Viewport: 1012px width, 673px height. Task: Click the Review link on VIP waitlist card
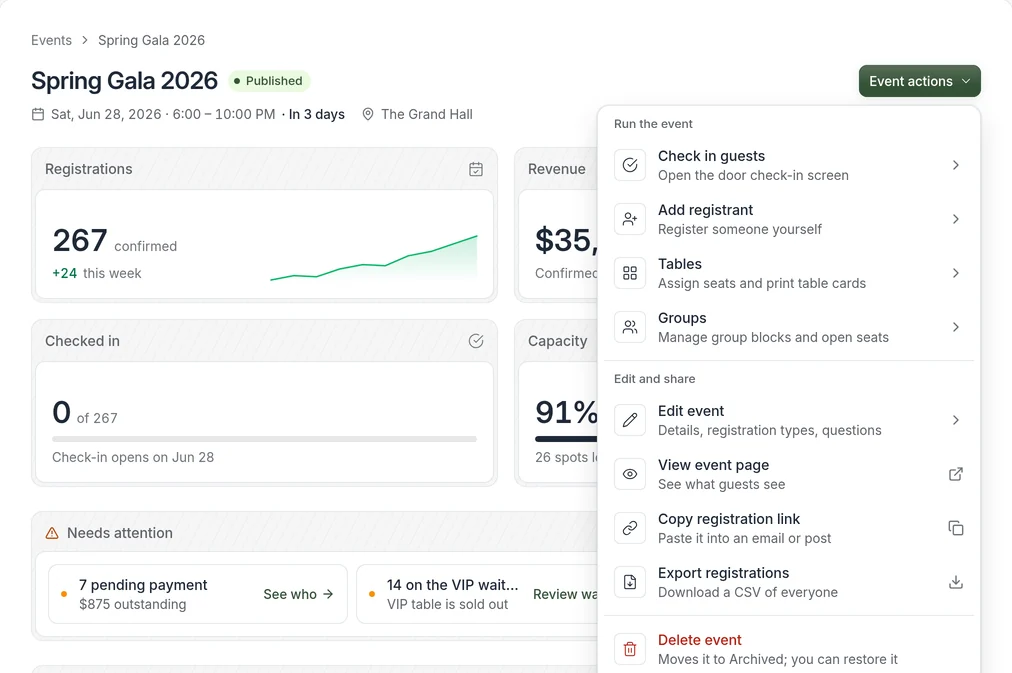pyautogui.click(x=565, y=594)
